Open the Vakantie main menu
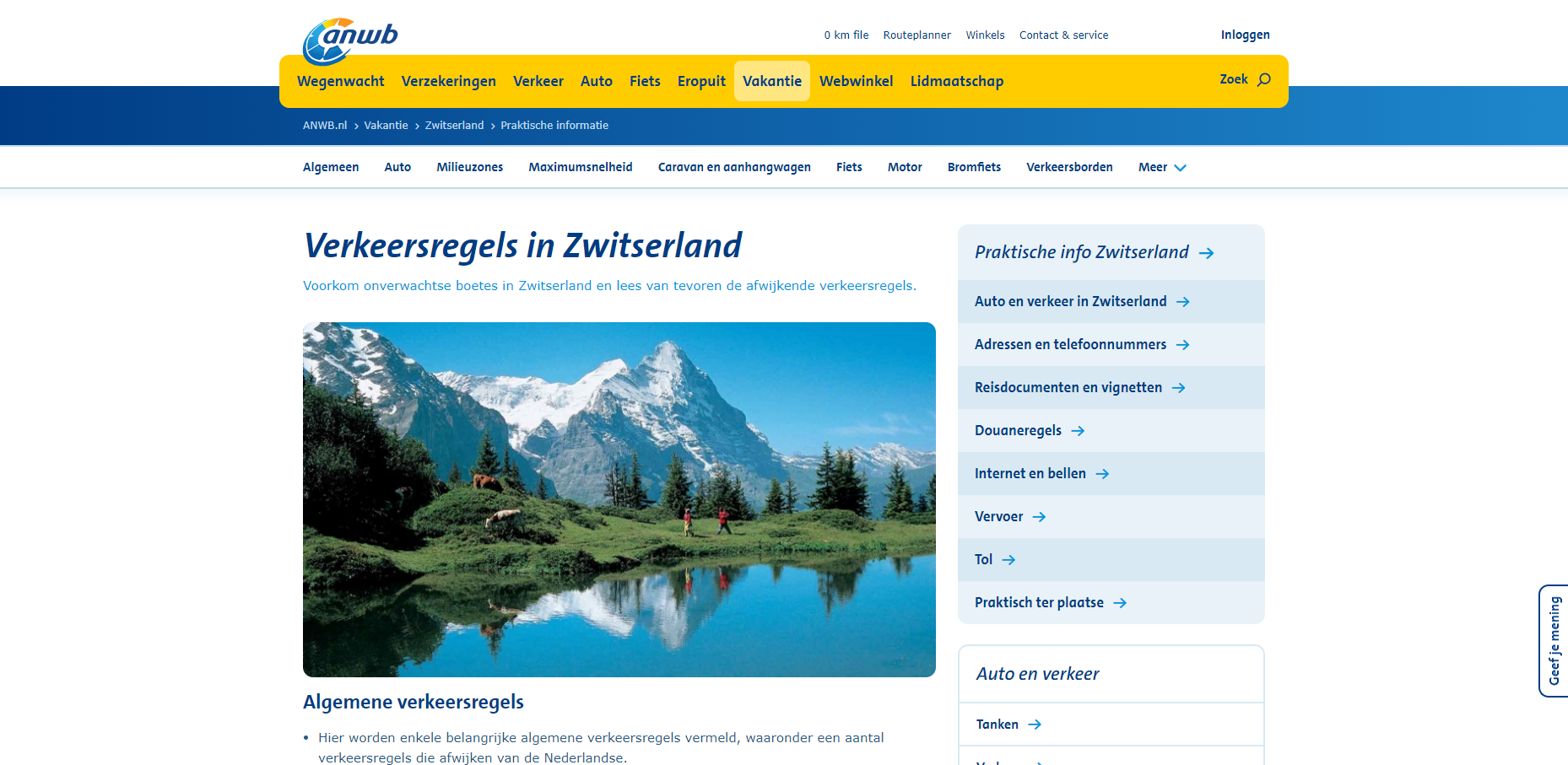The height and width of the screenshot is (765, 1568). (x=771, y=81)
